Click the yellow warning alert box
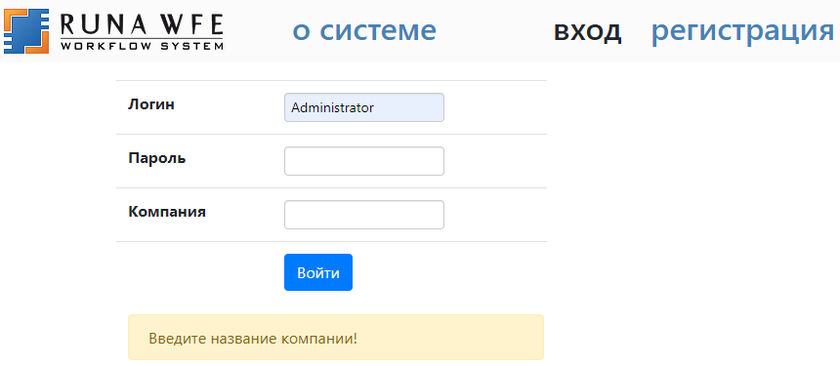The width and height of the screenshot is (840, 366). [x=336, y=337]
